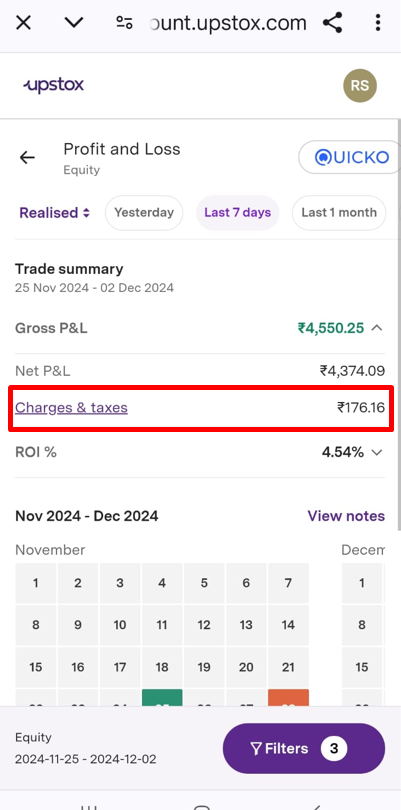Open the Realised dropdown selector
This screenshot has width=401, height=810.
(55, 213)
